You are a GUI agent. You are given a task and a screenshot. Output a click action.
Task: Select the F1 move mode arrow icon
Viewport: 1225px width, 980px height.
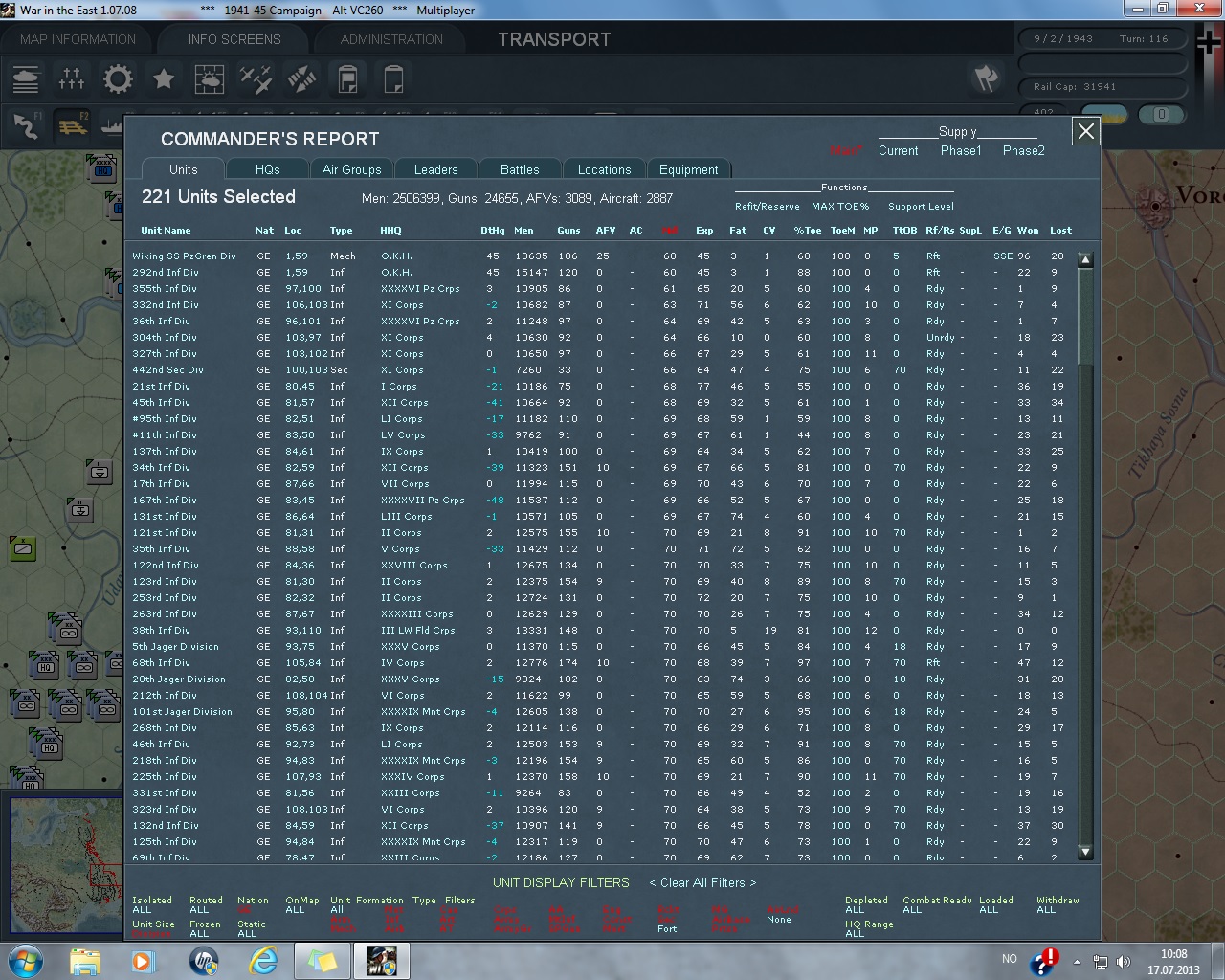click(x=26, y=124)
